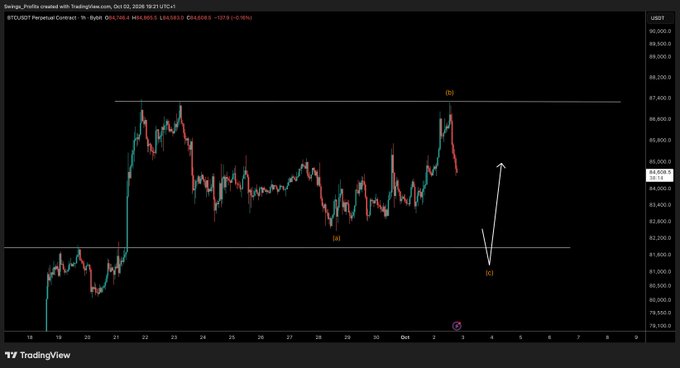Click the Oct label on the time axis
The height and width of the screenshot is (368, 680).
tap(405, 337)
